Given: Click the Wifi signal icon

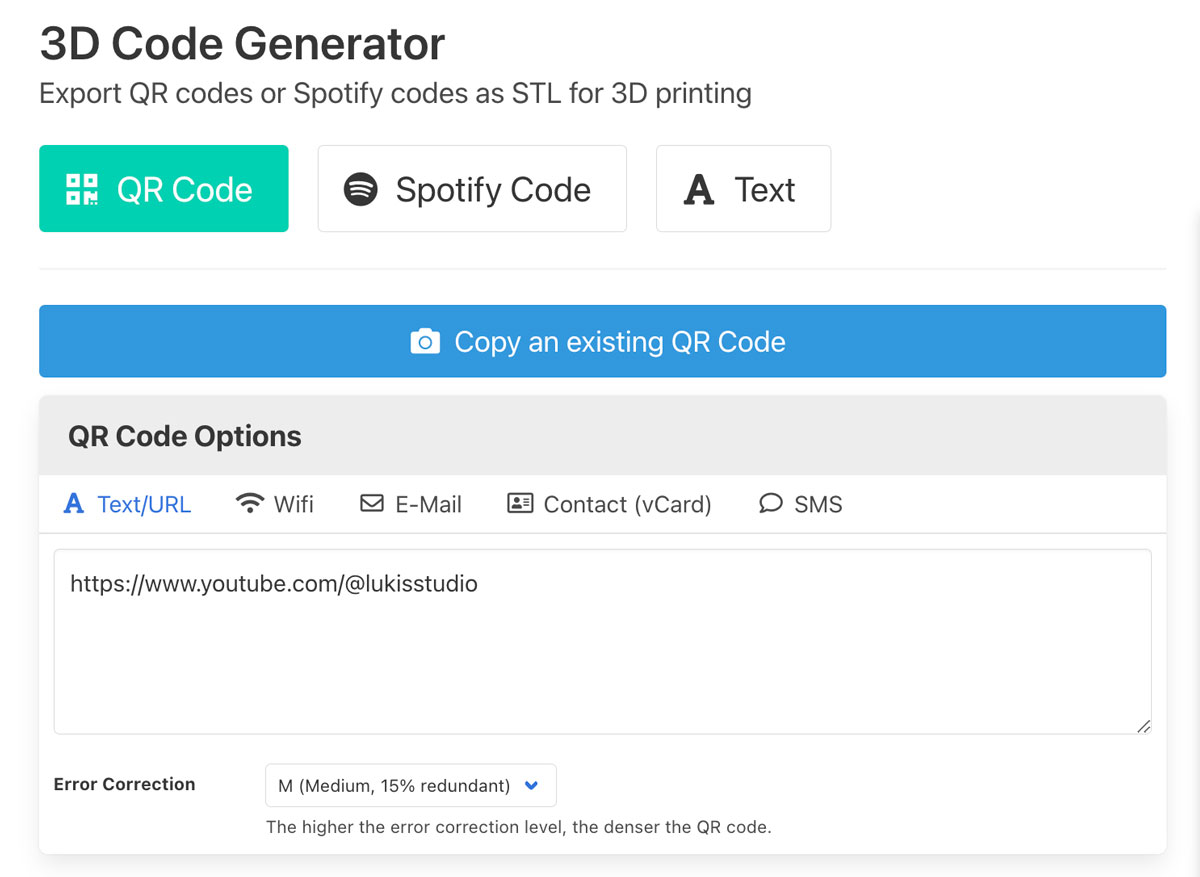Looking at the screenshot, I should pos(249,503).
